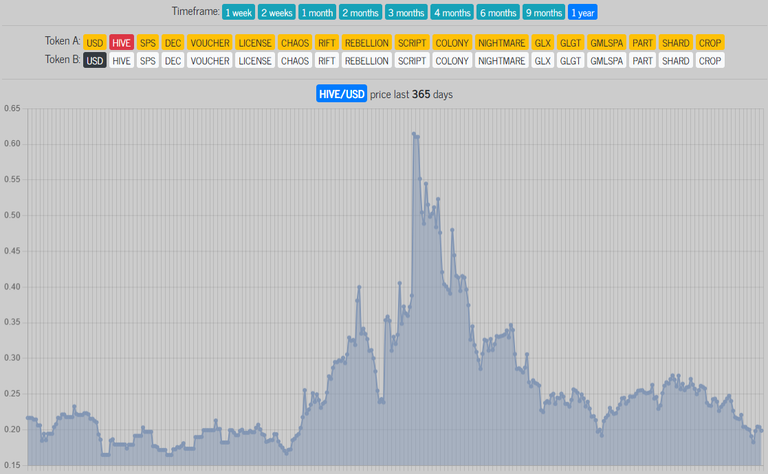Viewport: 768px width, 474px height.
Task: Use GLX as Token B
Action: coord(543,61)
